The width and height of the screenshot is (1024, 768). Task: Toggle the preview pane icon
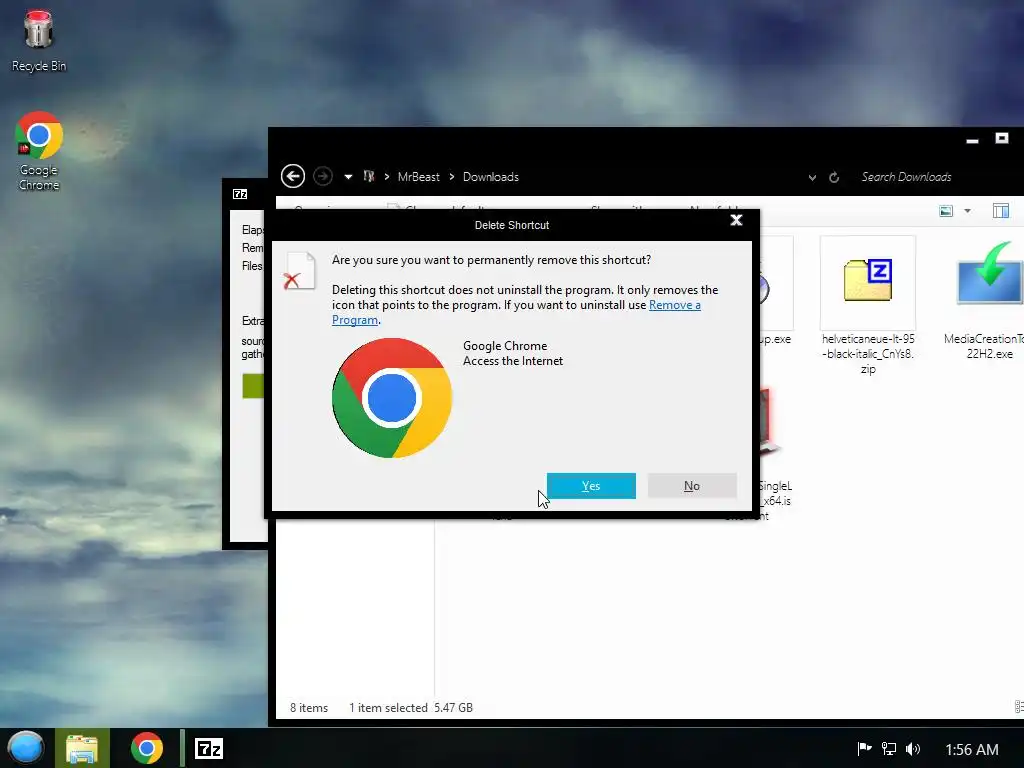(x=1000, y=211)
